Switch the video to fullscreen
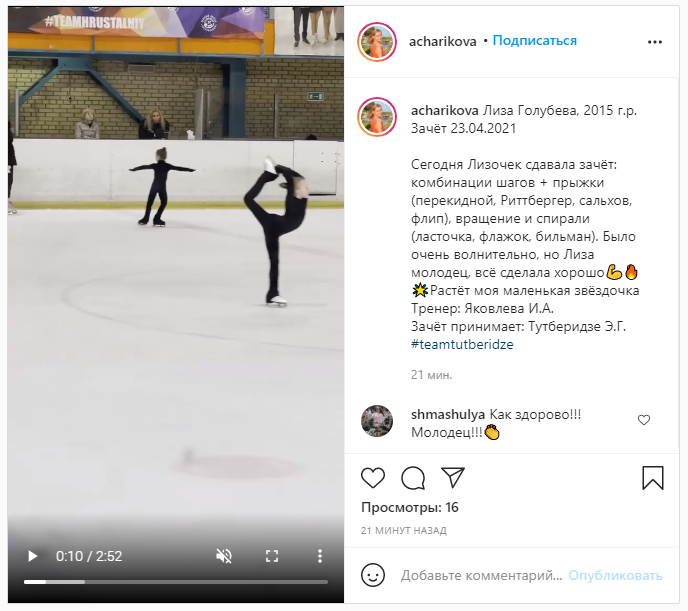The image size is (688, 611). 272,556
